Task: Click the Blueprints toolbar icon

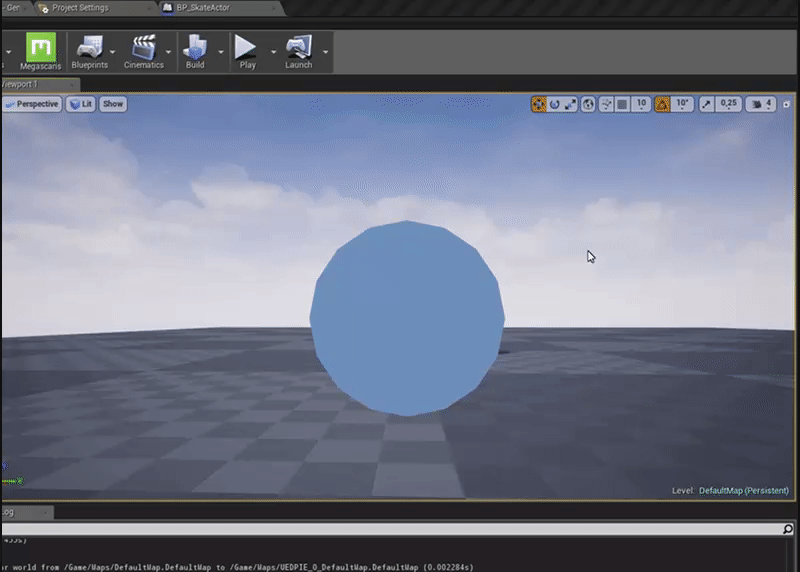Action: point(90,51)
